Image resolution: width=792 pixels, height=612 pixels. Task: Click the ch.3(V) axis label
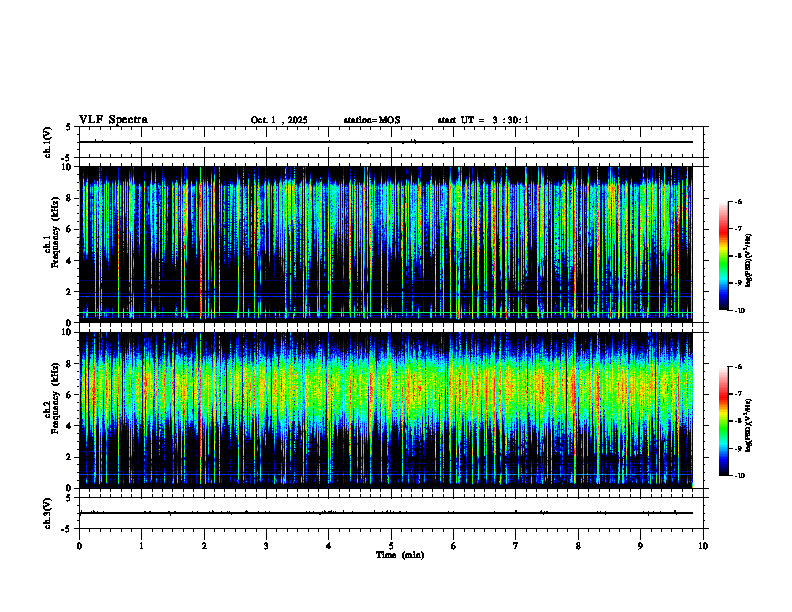click(x=47, y=514)
